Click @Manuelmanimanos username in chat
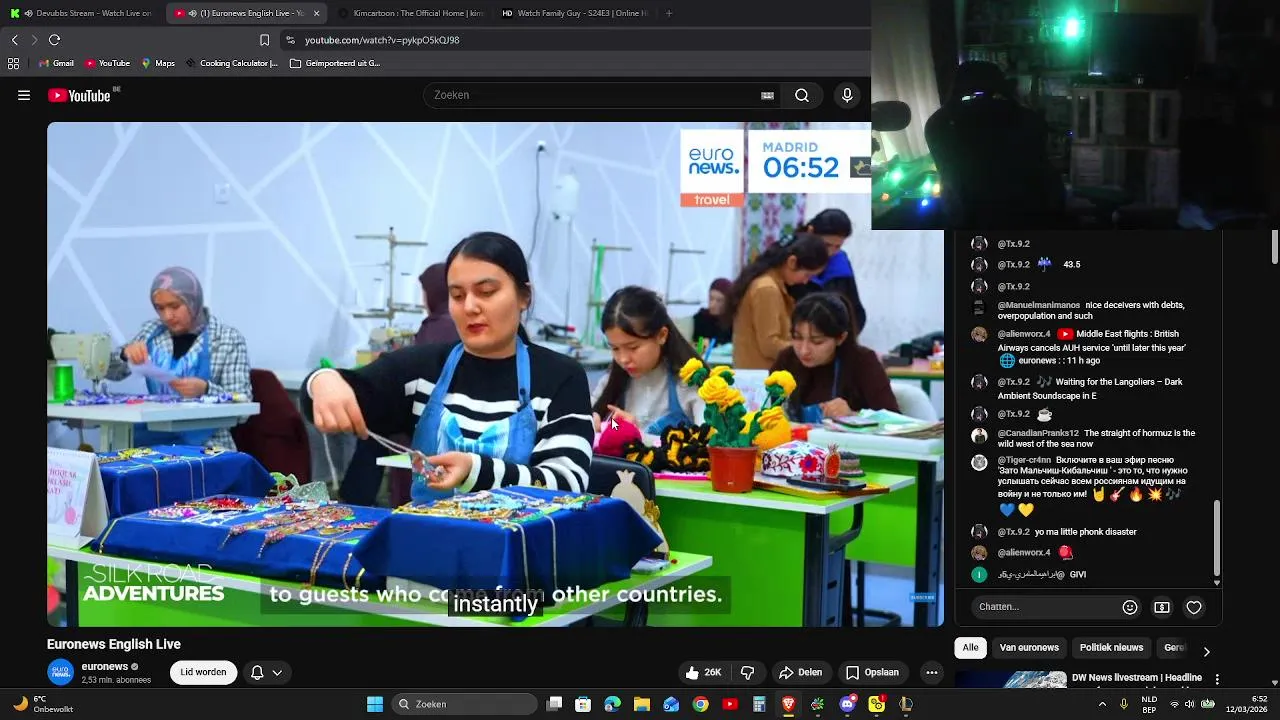This screenshot has height=720, width=1280. pos(1039,305)
